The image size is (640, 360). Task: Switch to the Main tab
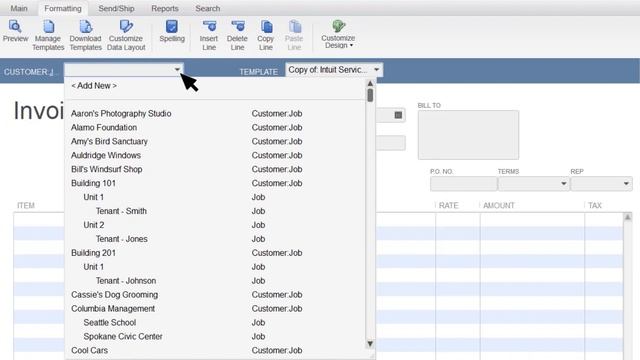coord(19,8)
